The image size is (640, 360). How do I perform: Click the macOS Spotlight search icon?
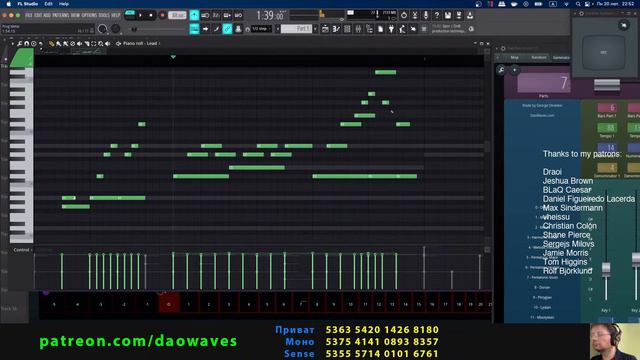[578, 4]
